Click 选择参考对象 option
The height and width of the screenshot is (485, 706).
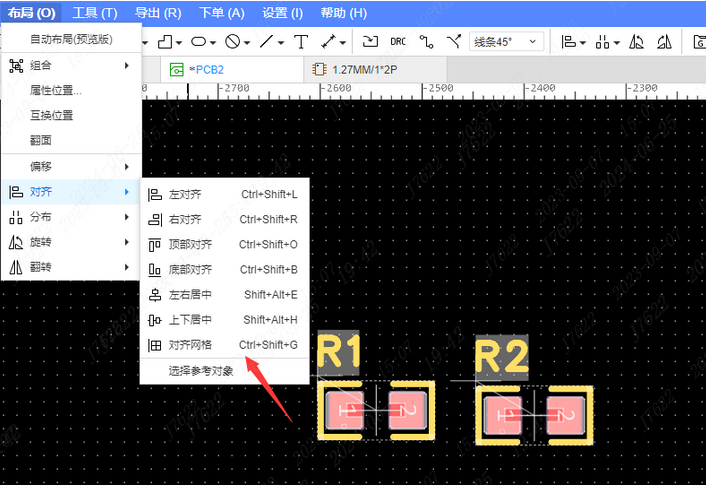[x=201, y=371]
